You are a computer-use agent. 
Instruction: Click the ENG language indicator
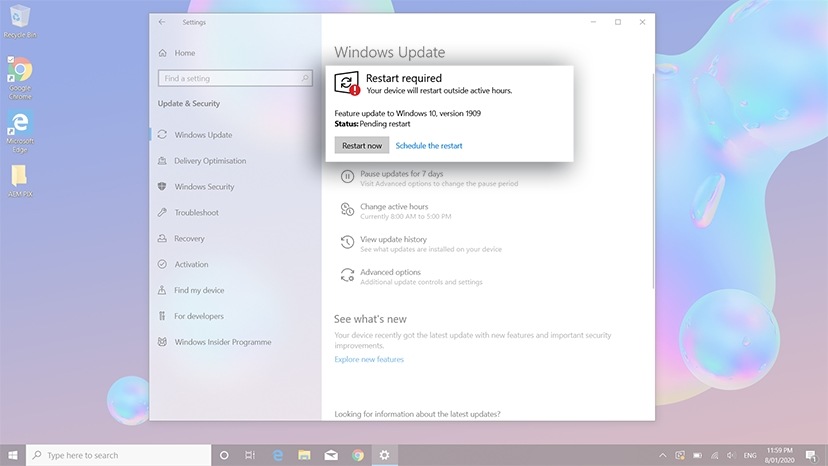[x=750, y=455]
